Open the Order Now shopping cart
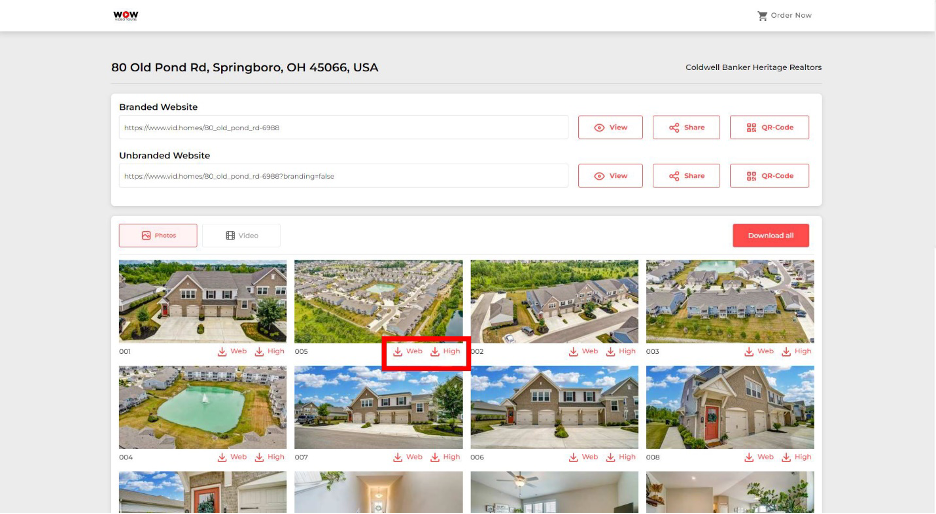 point(784,16)
